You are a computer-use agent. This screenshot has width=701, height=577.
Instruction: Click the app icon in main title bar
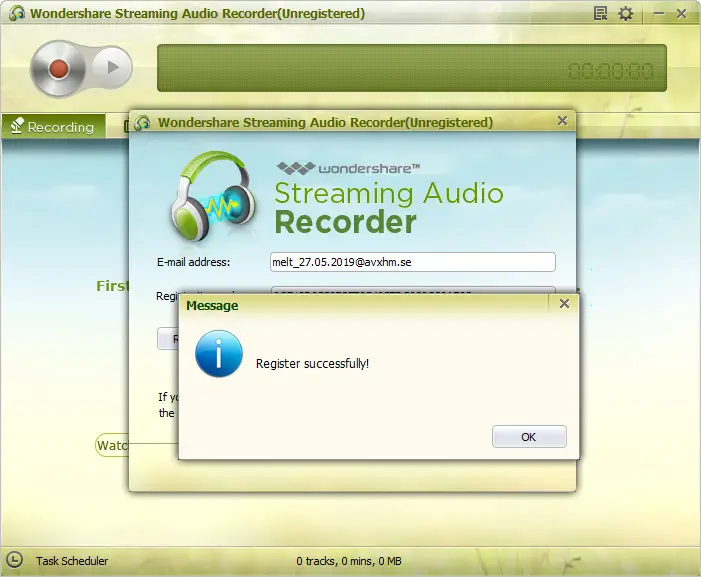[x=17, y=13]
